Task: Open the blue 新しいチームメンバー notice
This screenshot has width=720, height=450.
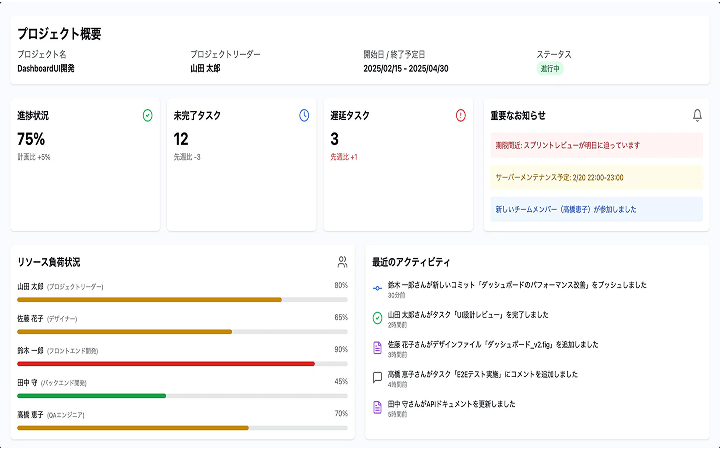Action: coord(596,209)
